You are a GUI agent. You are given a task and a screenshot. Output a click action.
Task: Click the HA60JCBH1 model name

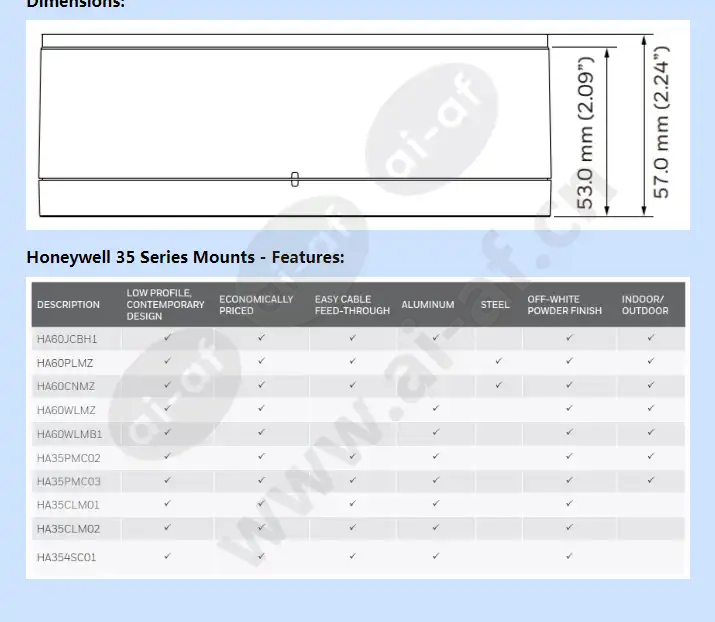click(67, 339)
